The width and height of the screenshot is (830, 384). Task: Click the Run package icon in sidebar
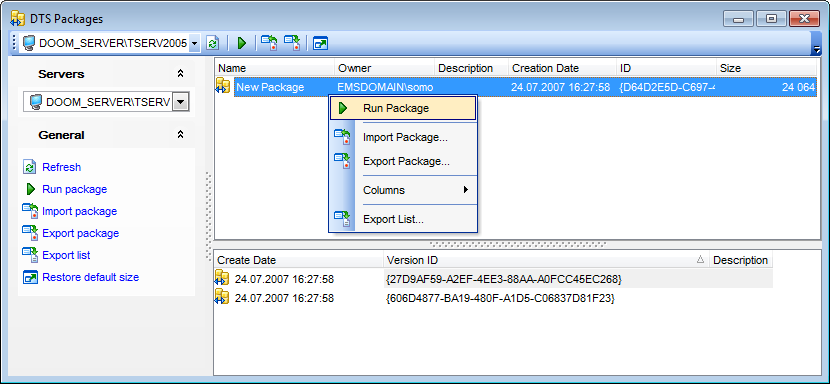point(31,189)
